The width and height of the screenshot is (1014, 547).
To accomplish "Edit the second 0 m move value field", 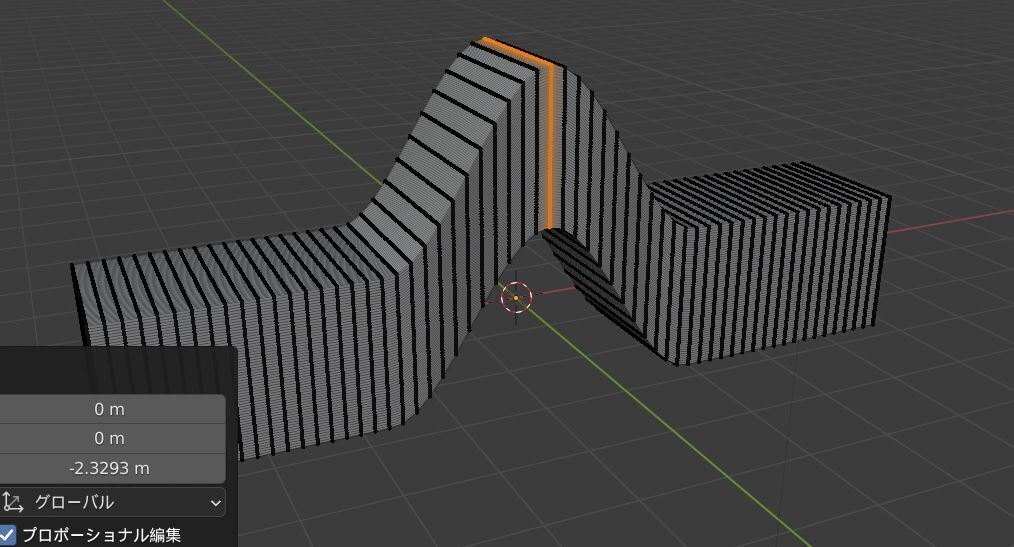I will point(111,438).
